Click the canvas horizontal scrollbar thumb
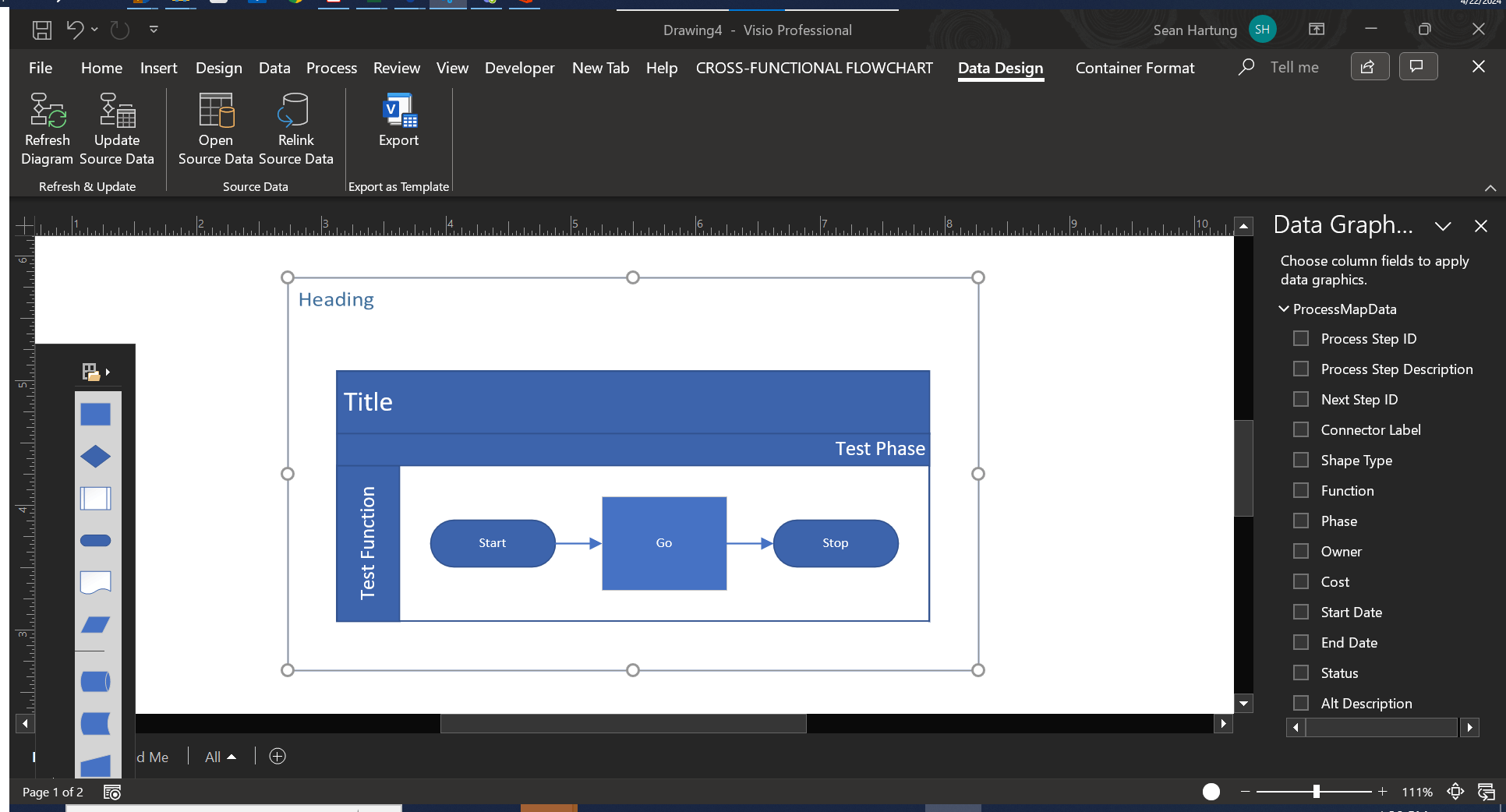 tap(624, 724)
